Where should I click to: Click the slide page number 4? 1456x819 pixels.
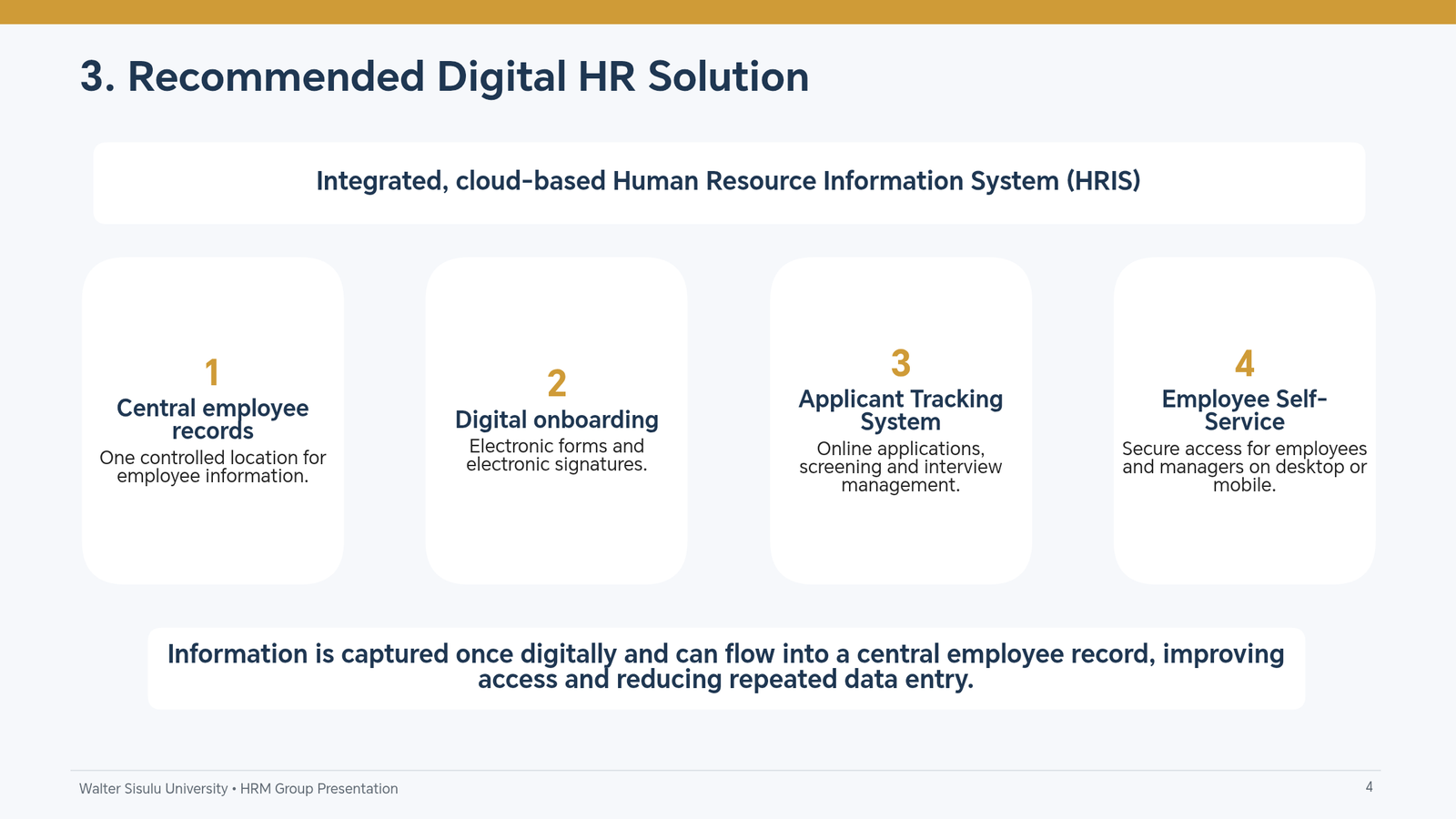point(1370,787)
